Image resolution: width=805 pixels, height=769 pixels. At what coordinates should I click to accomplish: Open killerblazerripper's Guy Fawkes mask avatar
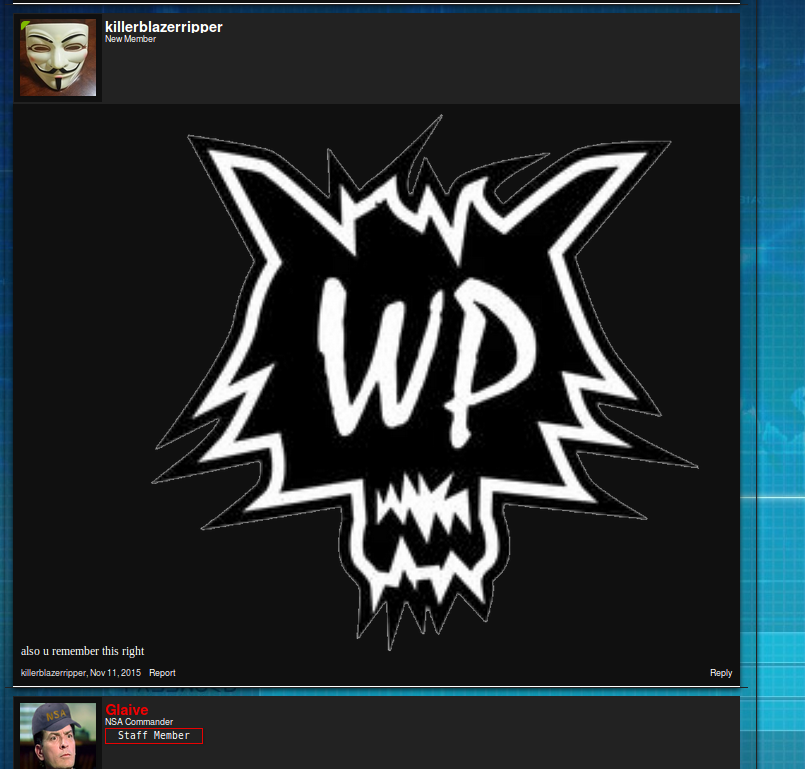tap(58, 57)
